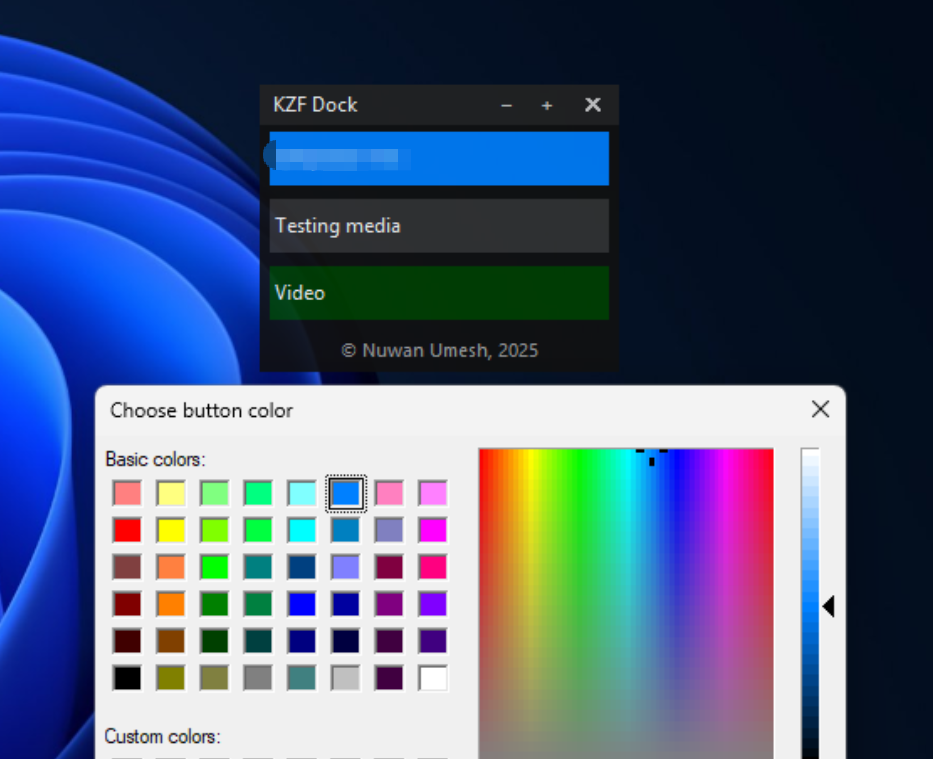Image resolution: width=933 pixels, height=759 pixels.
Task: Click the plus icon on KZF Dock titlebar
Action: [x=546, y=105]
